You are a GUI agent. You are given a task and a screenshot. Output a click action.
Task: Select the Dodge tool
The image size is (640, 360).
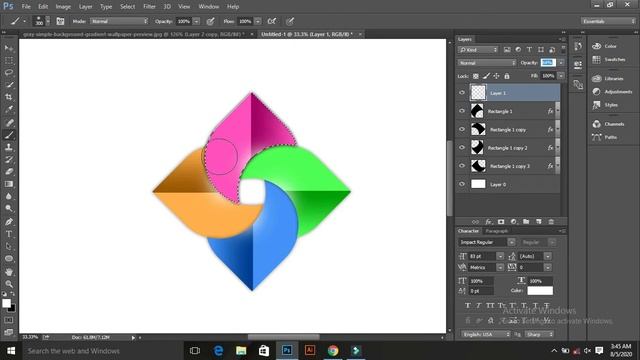pyautogui.click(x=9, y=209)
